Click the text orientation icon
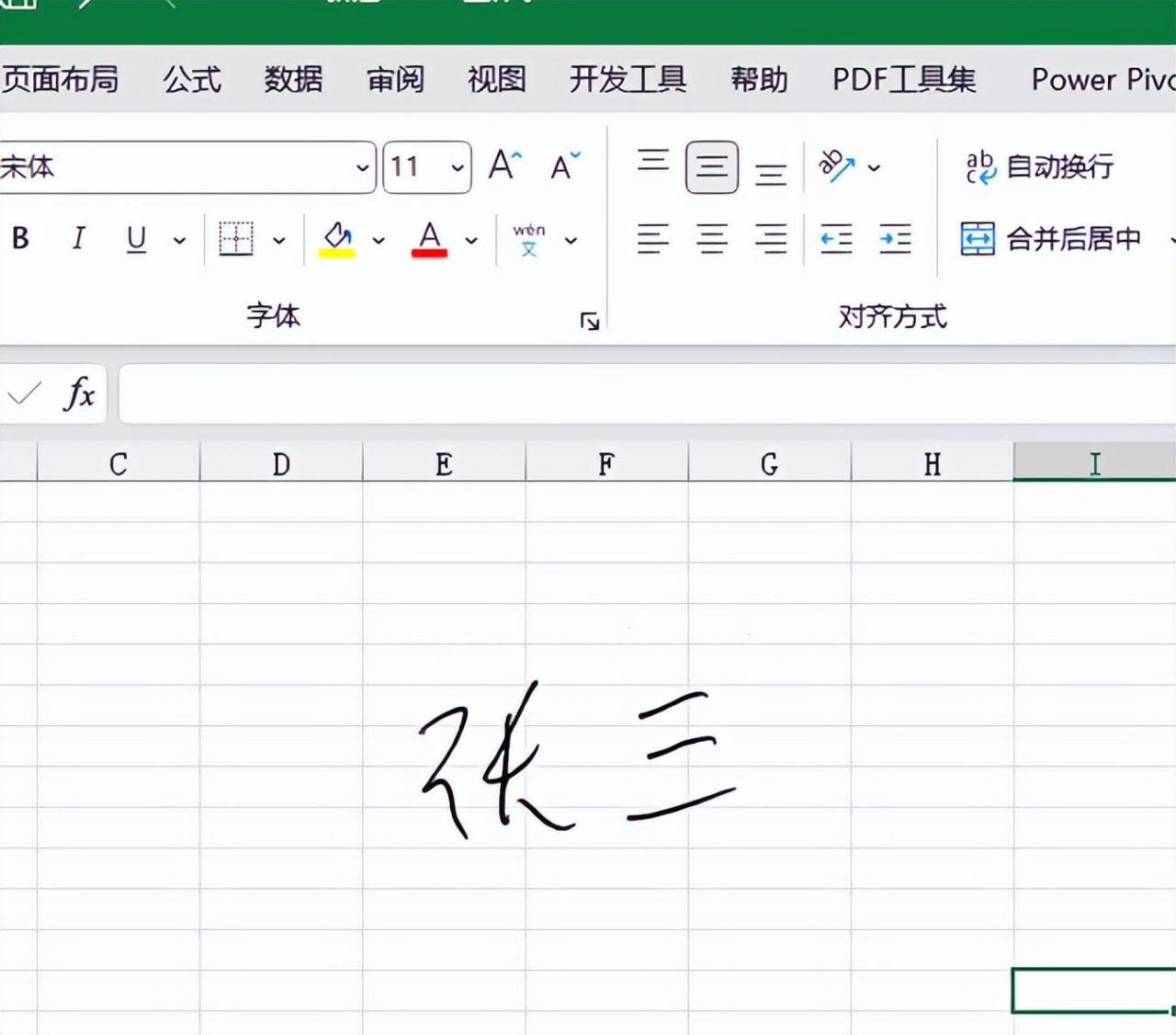Screen dimensions: 1176x1035 click(x=837, y=166)
